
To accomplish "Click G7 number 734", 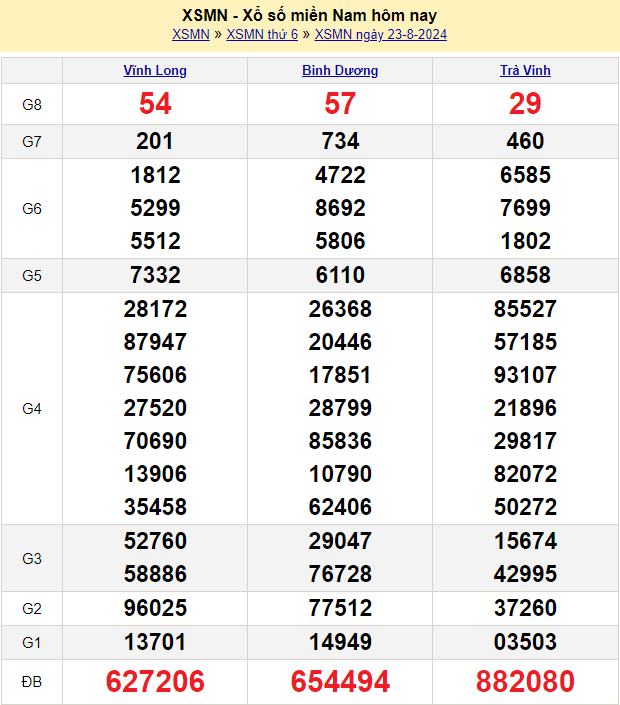I will point(340,141).
